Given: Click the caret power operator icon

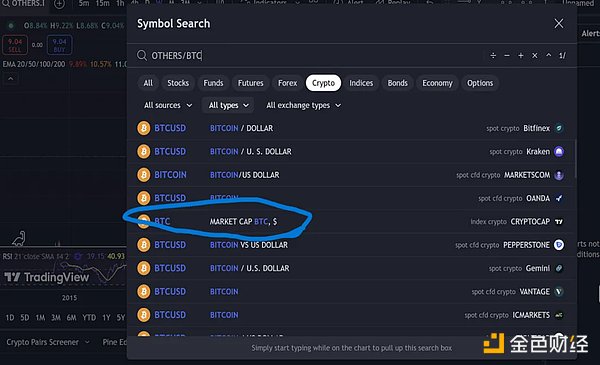Looking at the screenshot, I should pos(548,55).
